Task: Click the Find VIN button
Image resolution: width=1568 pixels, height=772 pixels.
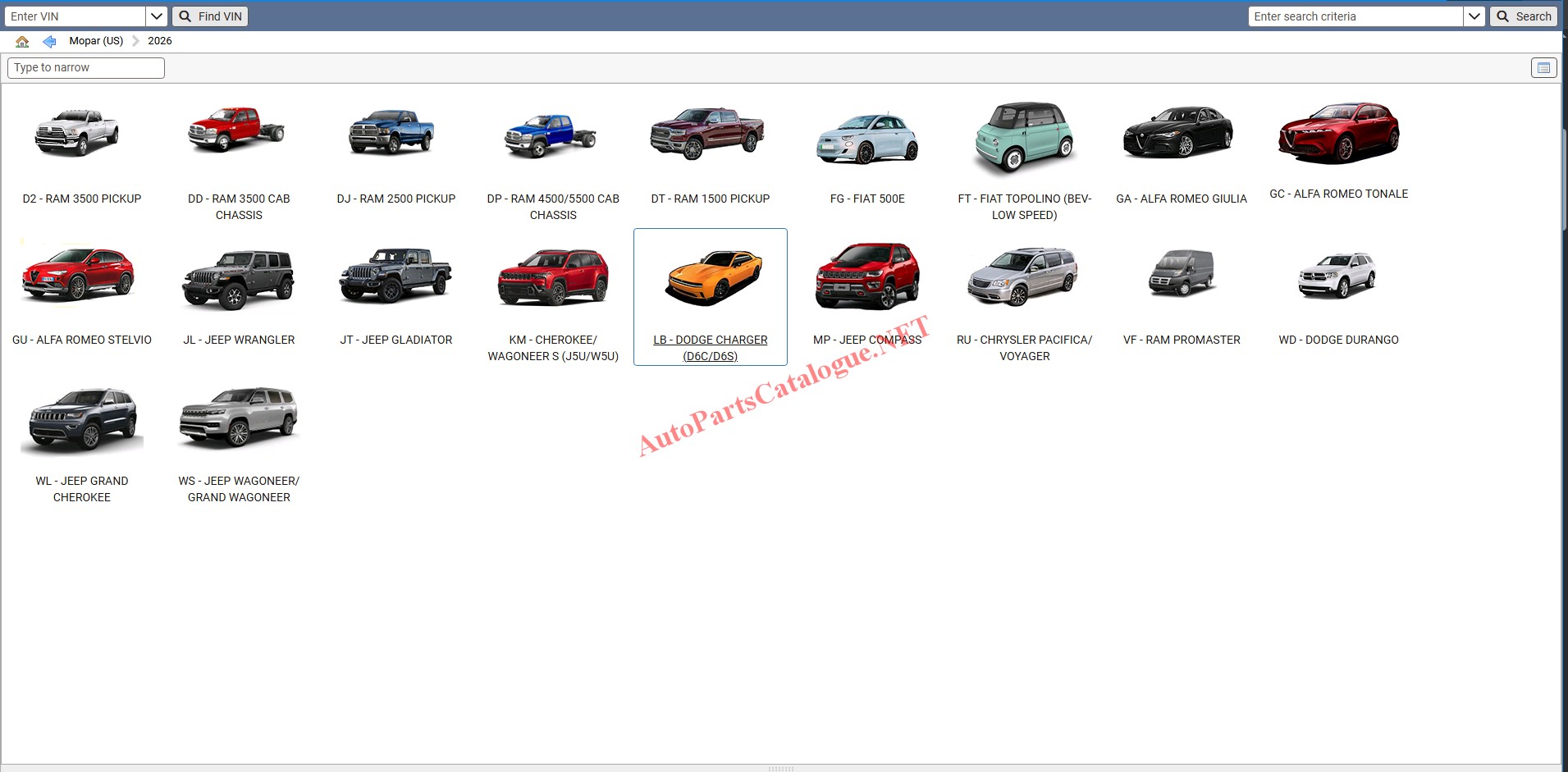Action: [210, 16]
